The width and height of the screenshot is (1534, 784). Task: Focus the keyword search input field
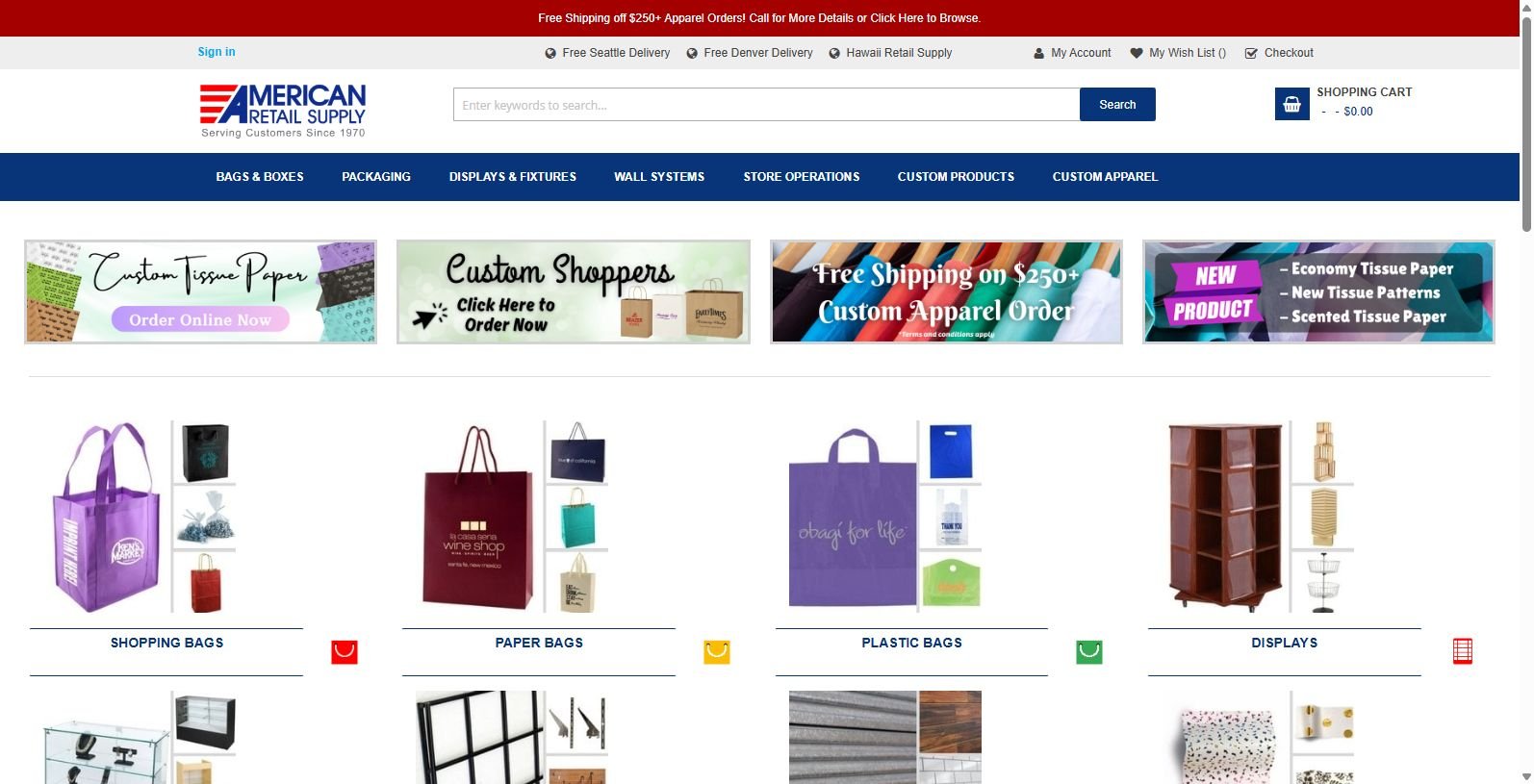coord(766,105)
